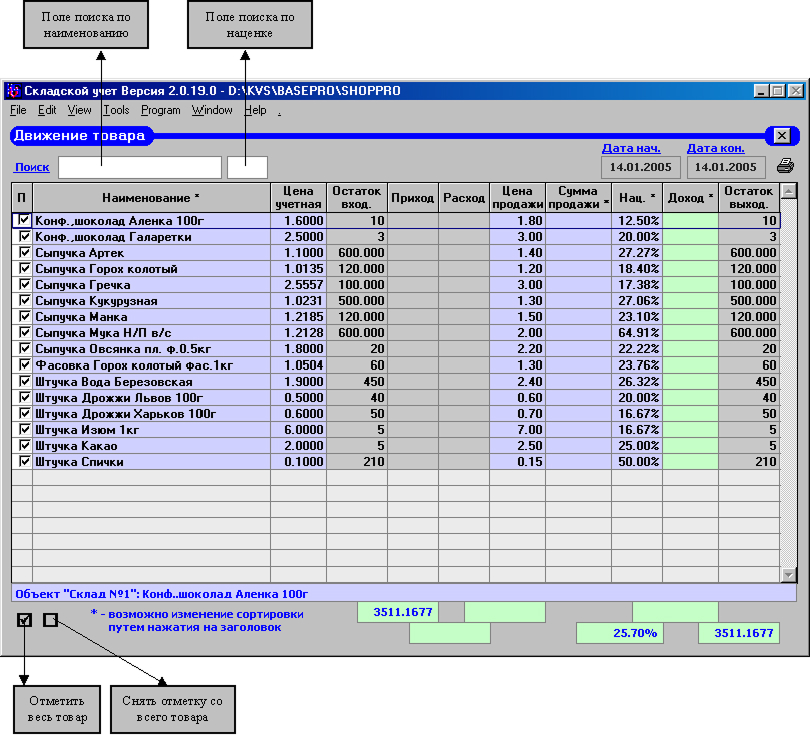Click the 2.5557 accounting price cell
Image resolution: width=810 pixels, height=735 pixels.
(298, 285)
